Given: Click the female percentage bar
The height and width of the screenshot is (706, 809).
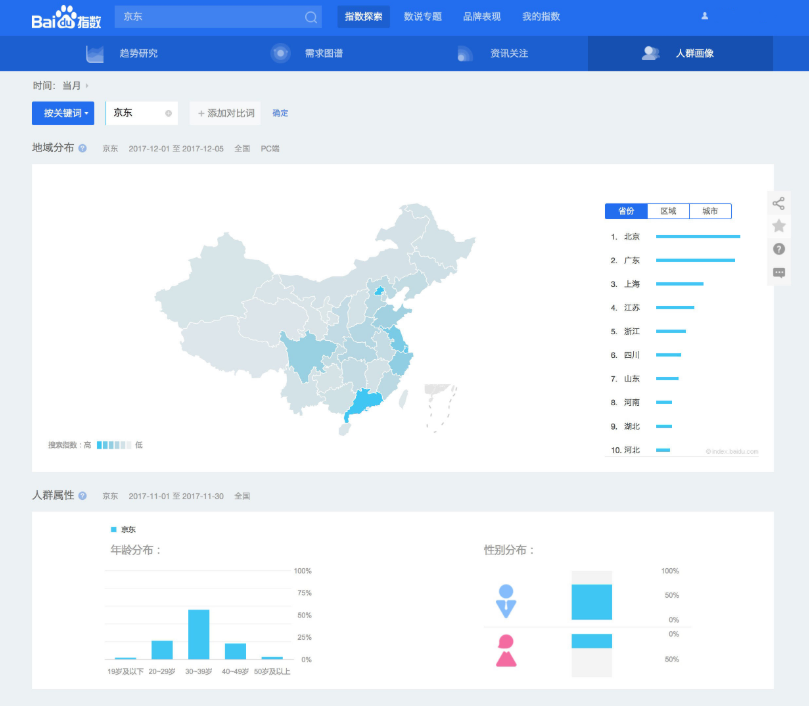Looking at the screenshot, I should coord(592,641).
